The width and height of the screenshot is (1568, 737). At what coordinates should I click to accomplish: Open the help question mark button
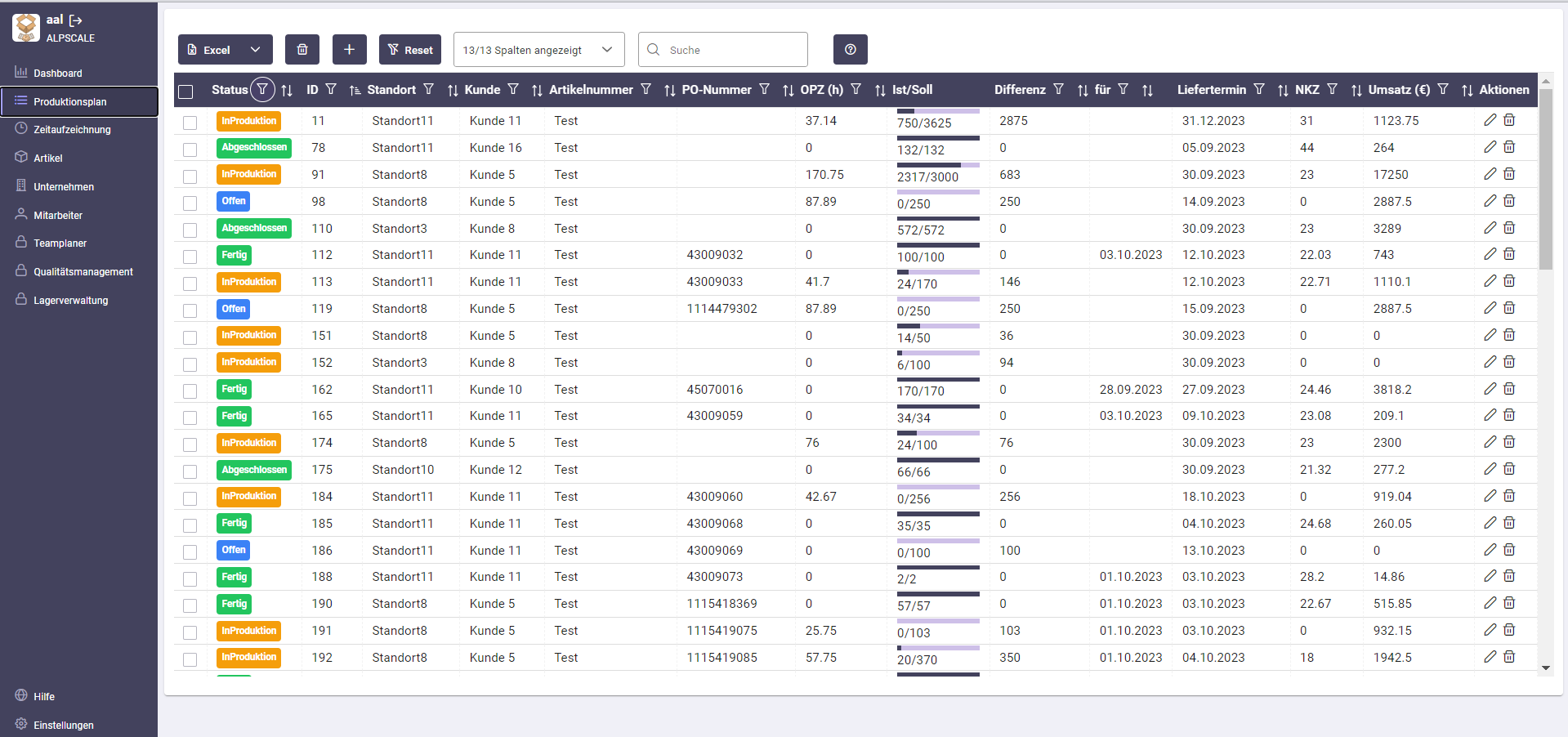click(x=851, y=50)
